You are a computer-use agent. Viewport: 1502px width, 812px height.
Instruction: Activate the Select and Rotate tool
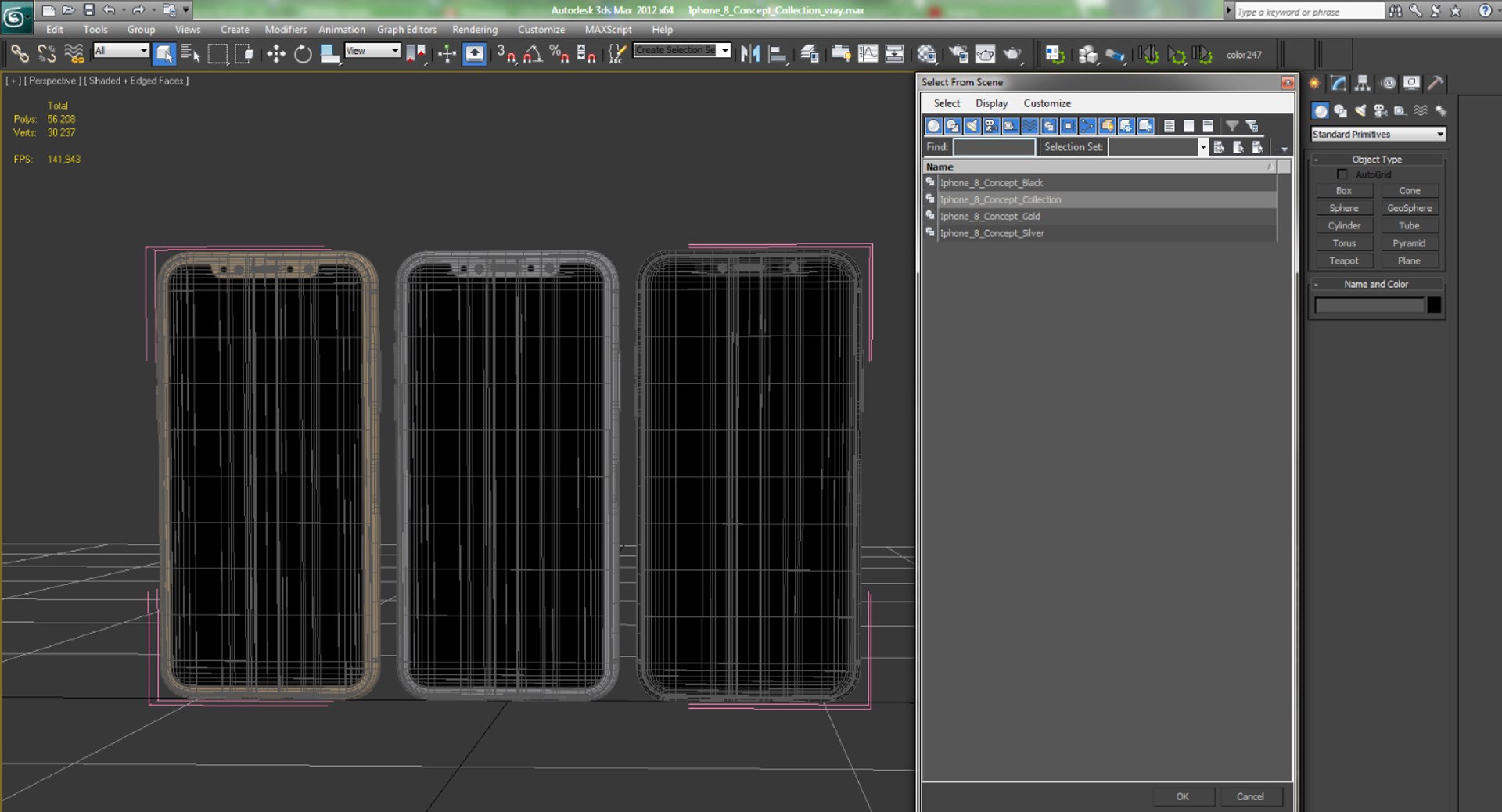303,54
